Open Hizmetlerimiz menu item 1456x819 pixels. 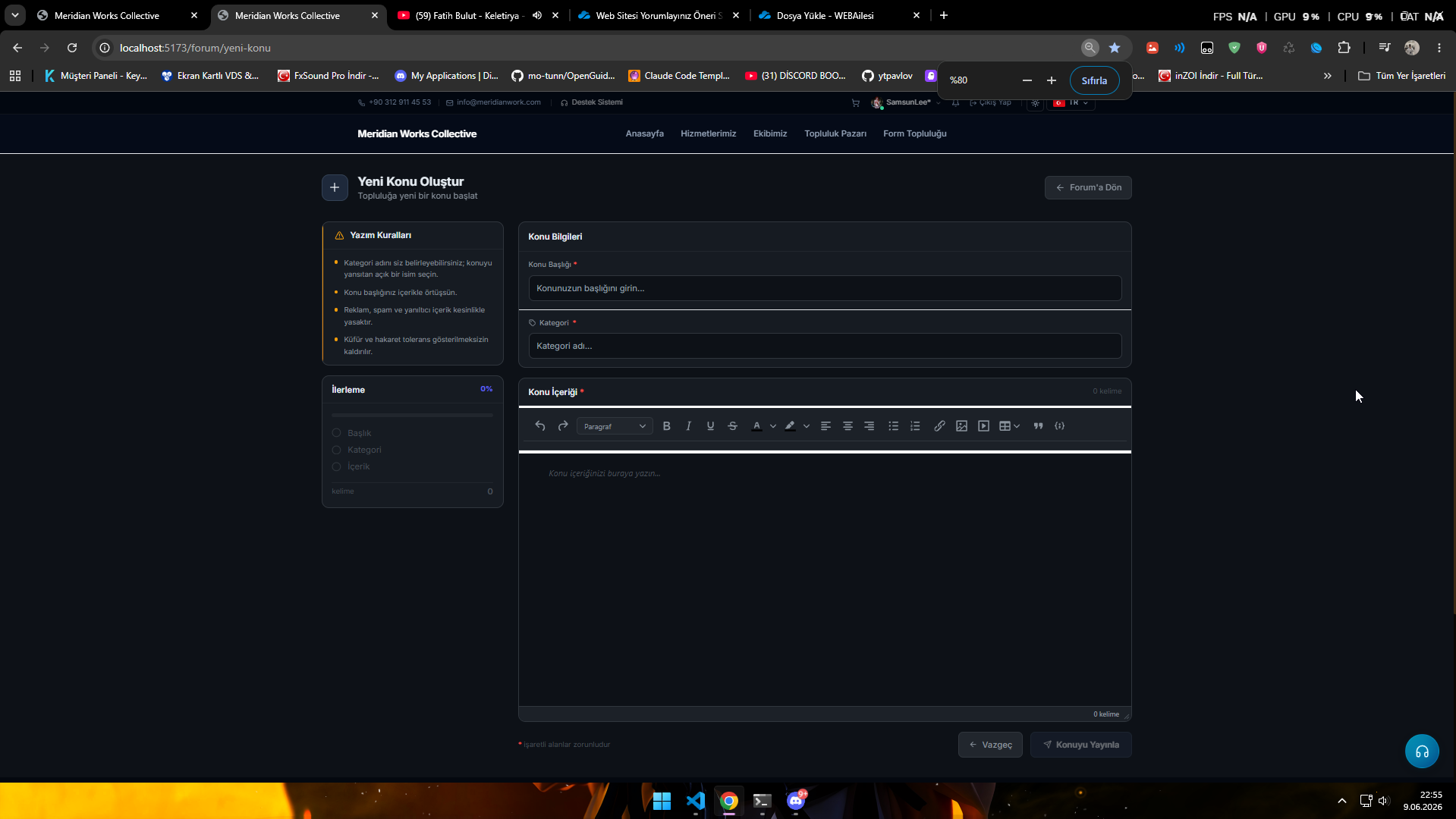[708, 133]
